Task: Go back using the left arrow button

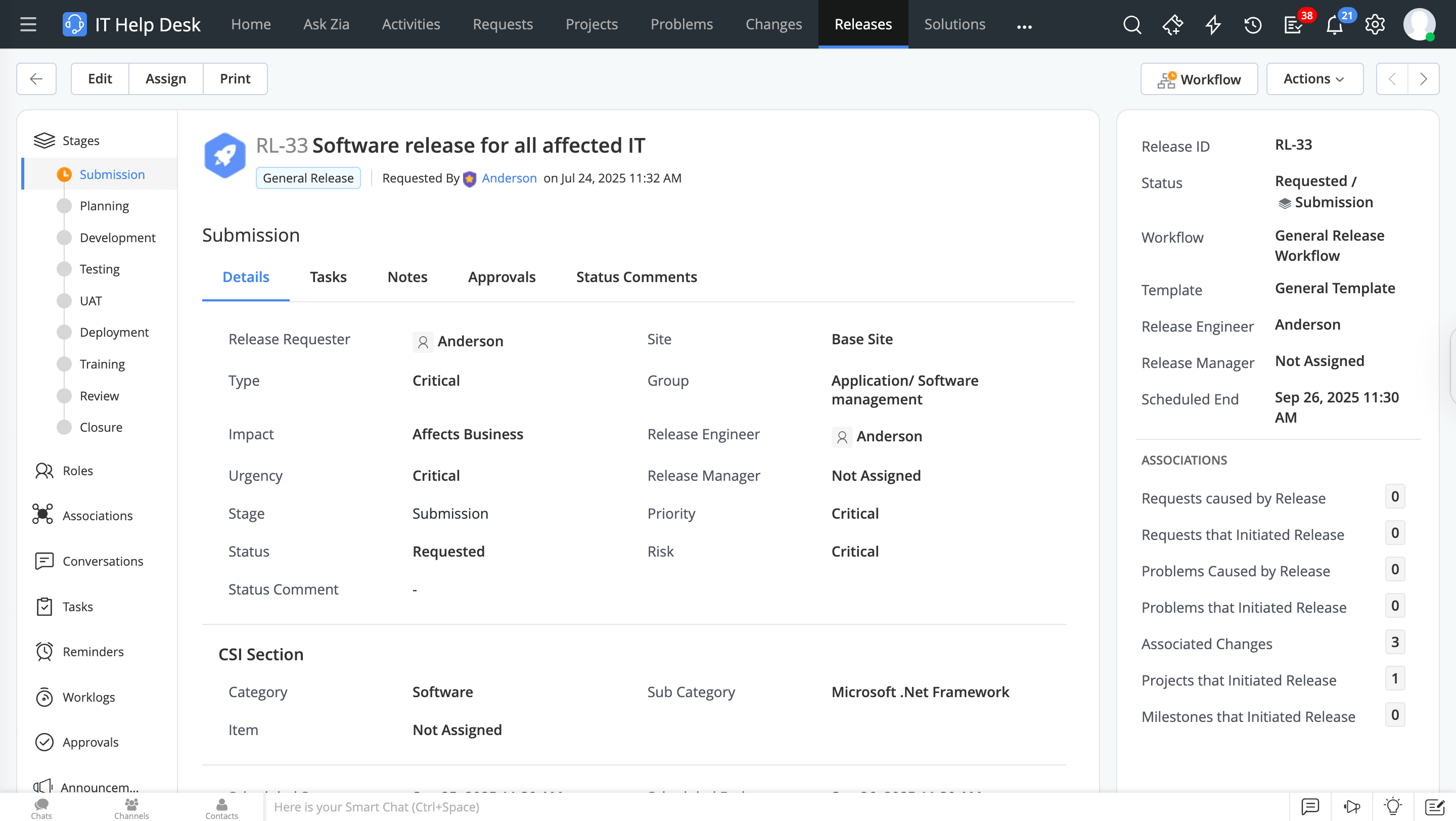Action: (36, 78)
